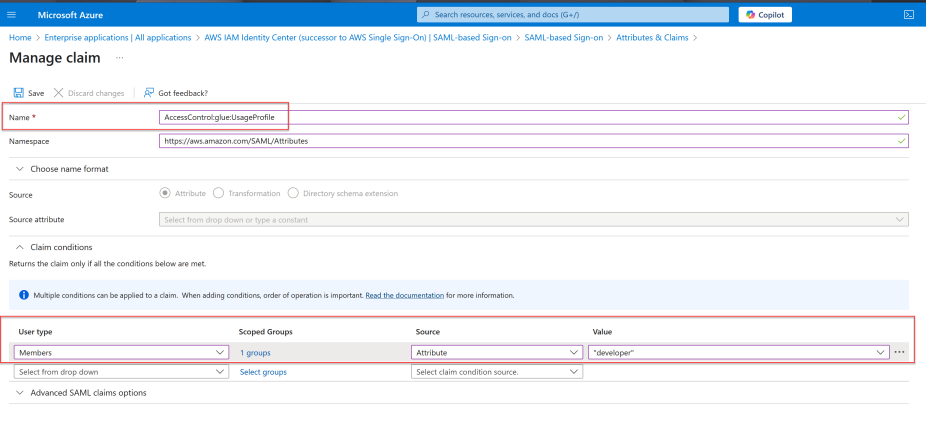Open the empty user type 'Select from drop down'
926x436 pixels.
pyautogui.click(x=121, y=372)
